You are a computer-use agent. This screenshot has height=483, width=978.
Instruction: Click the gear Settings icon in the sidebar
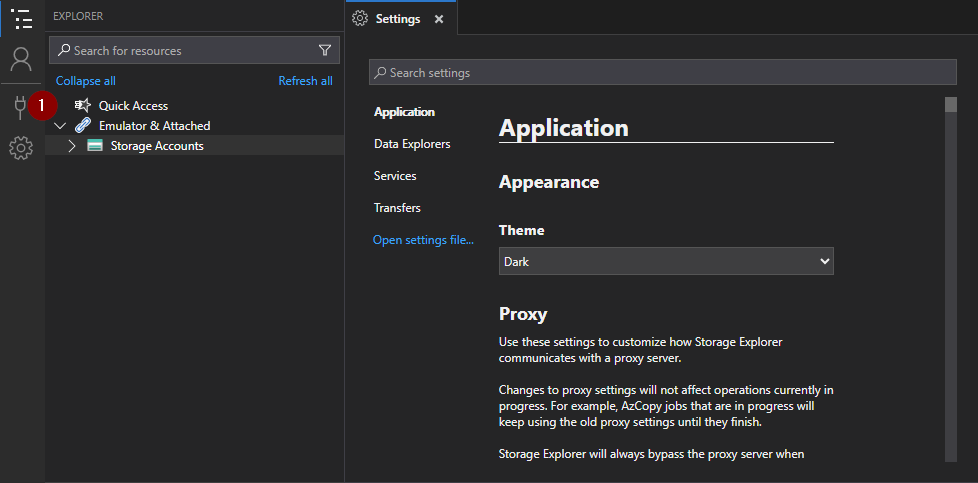click(x=21, y=149)
